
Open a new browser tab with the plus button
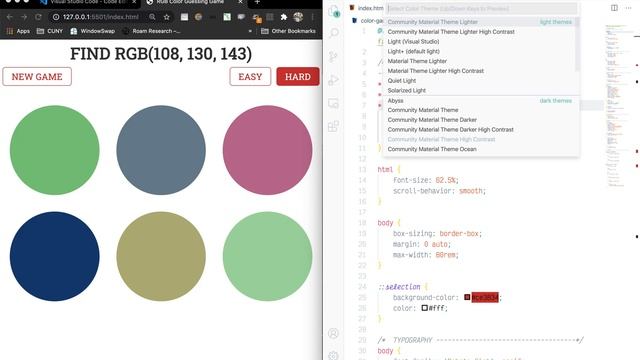pos(257,2)
